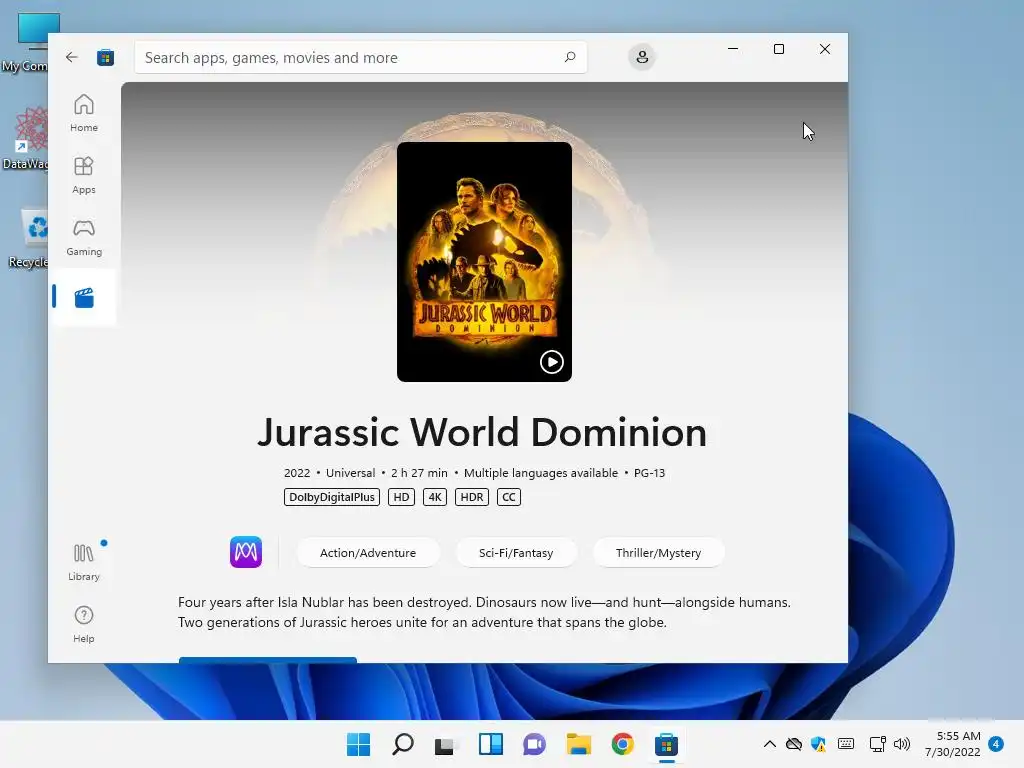Image resolution: width=1024 pixels, height=768 pixels.
Task: Expand the hidden system tray icons chevron
Action: (770, 744)
